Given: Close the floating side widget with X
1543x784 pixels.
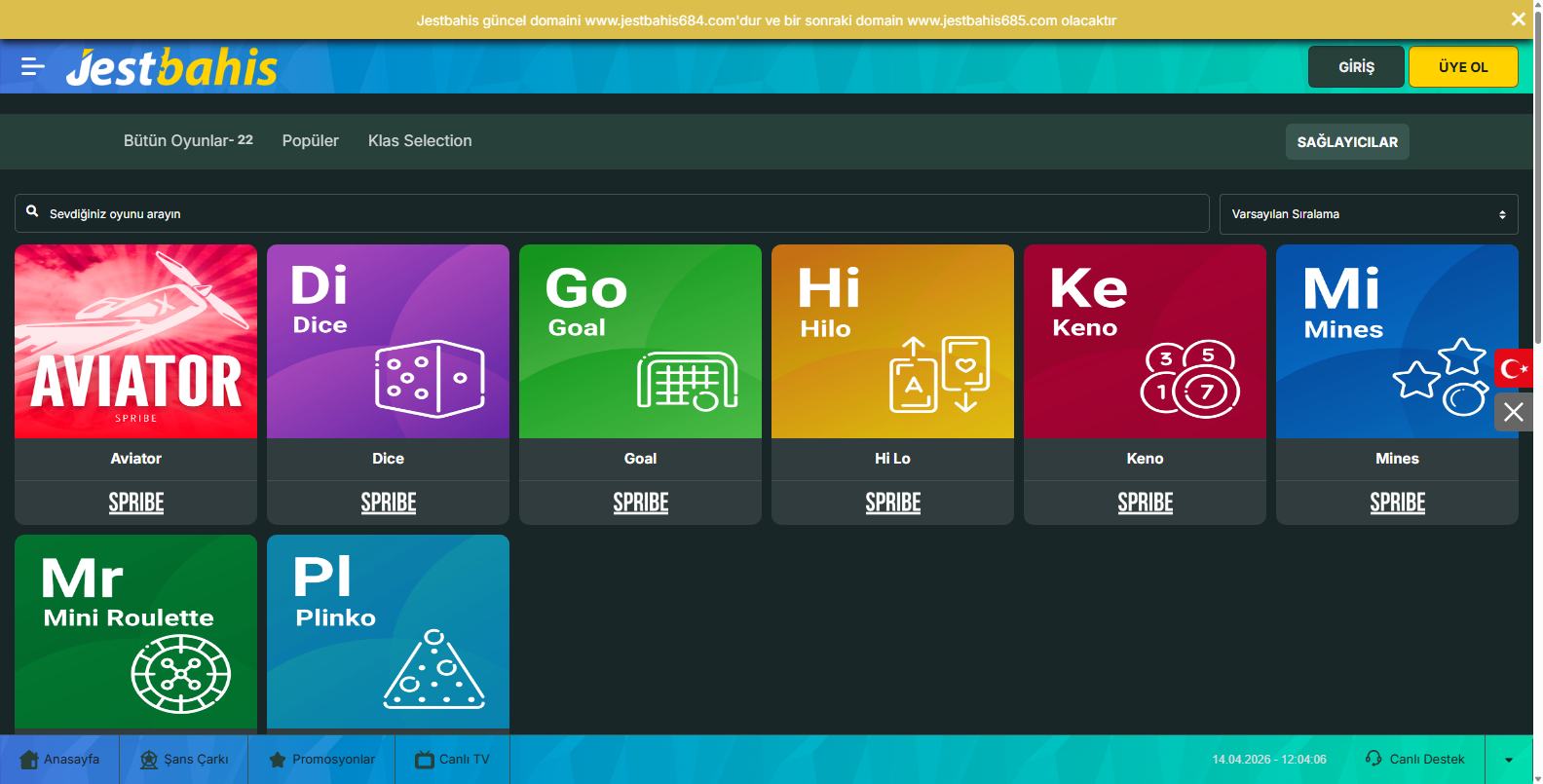Looking at the screenshot, I should coord(1513,412).
